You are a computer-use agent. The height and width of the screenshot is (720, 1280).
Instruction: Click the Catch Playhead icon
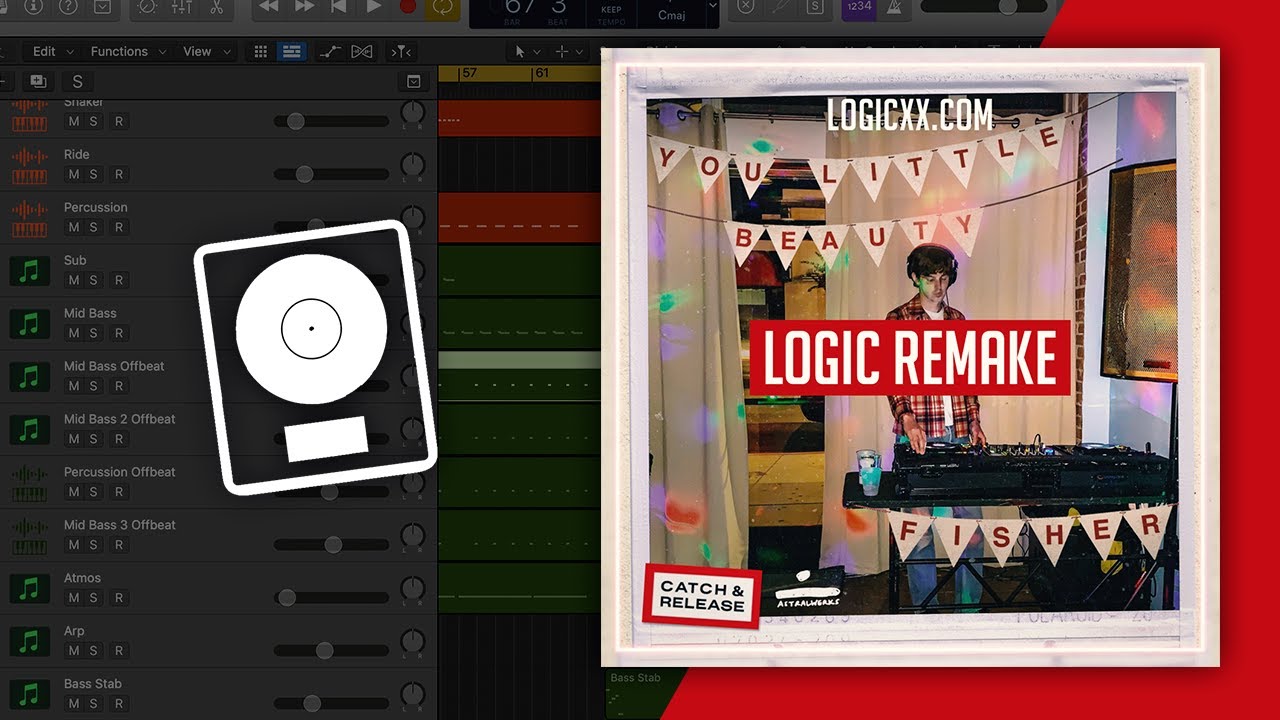coord(401,51)
